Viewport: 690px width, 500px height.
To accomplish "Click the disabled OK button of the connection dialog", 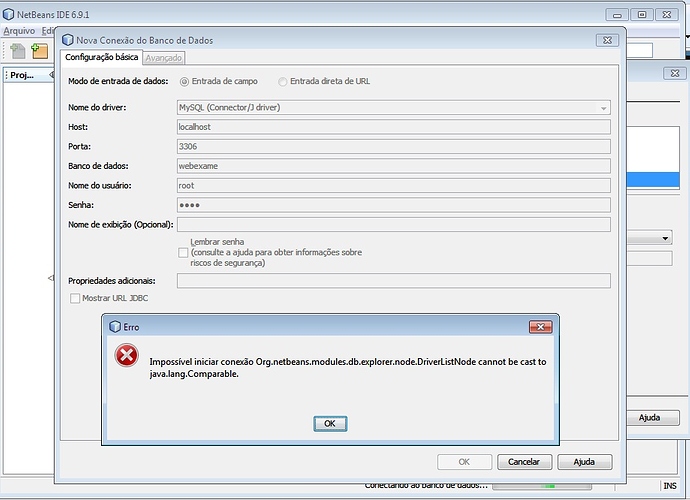I will click(x=464, y=462).
